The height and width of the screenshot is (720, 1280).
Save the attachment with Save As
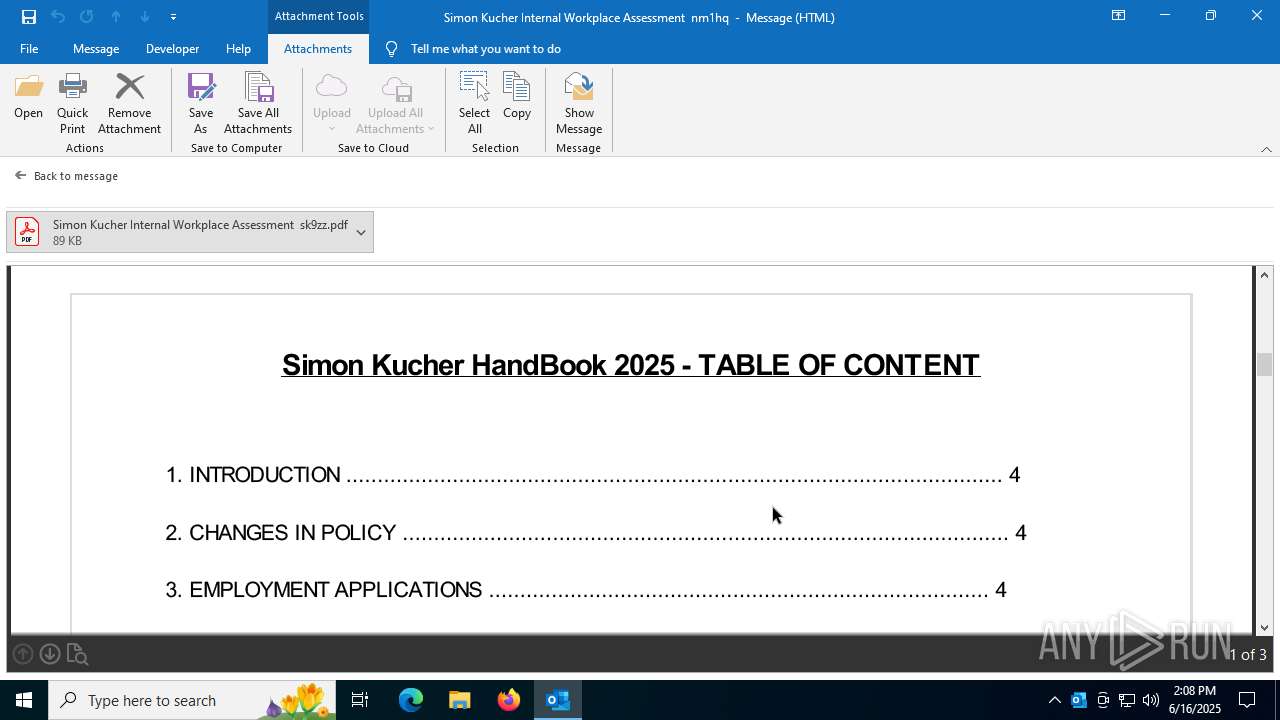pyautogui.click(x=201, y=104)
